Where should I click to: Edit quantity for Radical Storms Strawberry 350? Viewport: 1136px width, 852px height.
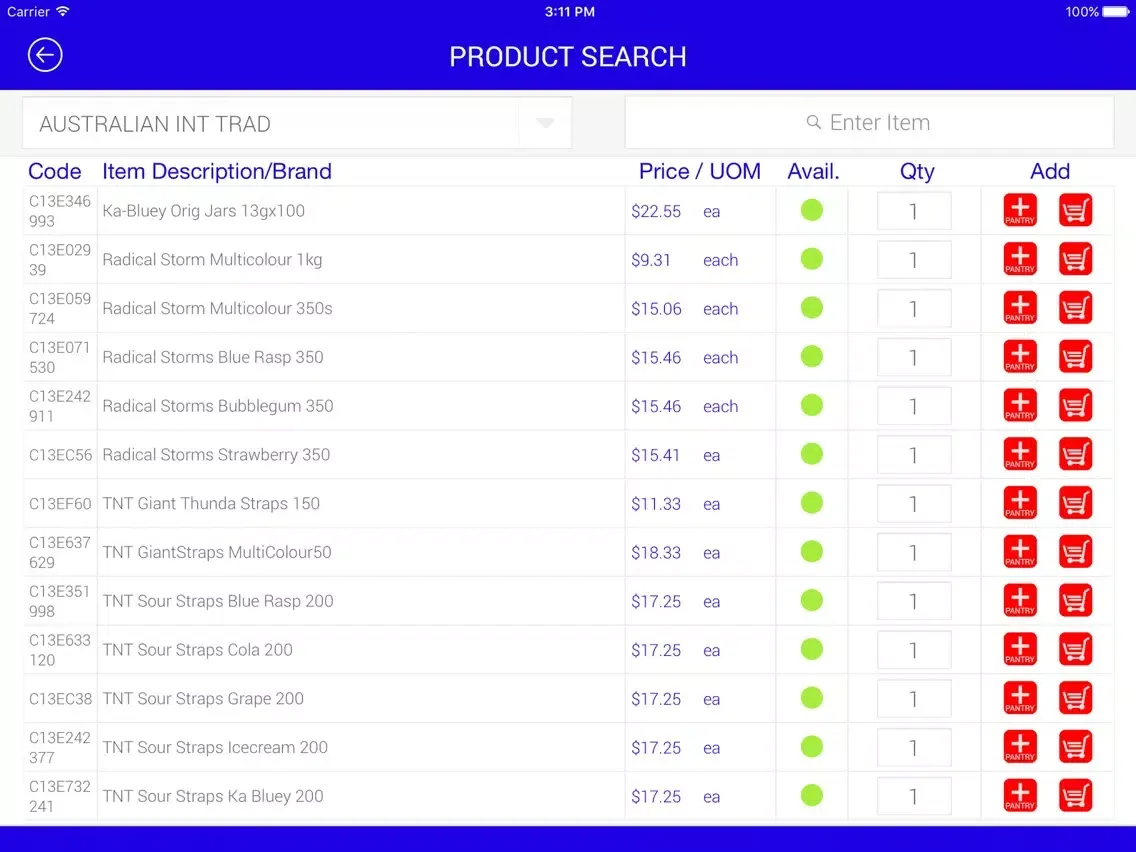914,455
